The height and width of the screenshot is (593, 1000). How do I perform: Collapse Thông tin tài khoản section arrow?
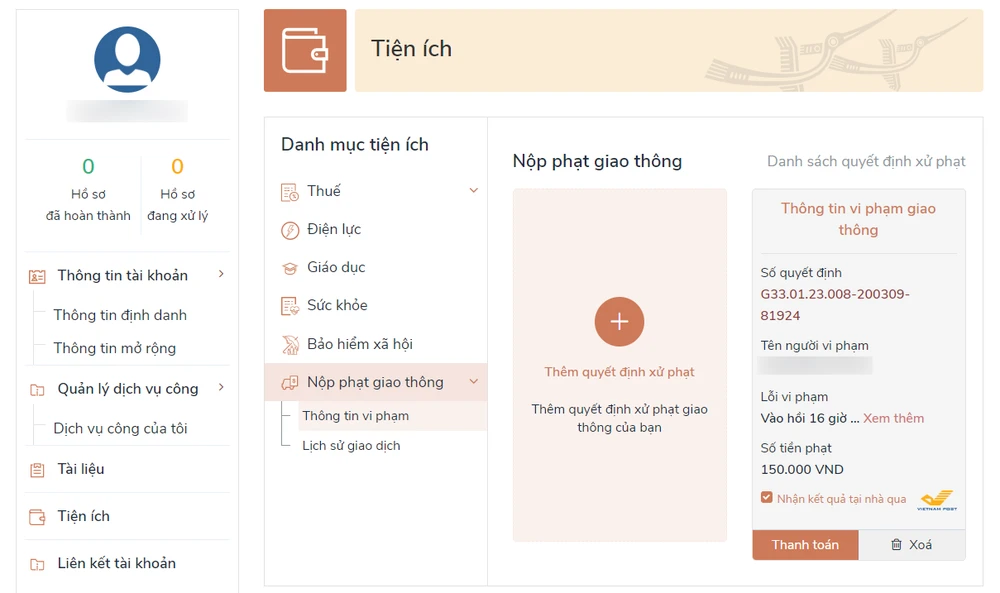221,275
